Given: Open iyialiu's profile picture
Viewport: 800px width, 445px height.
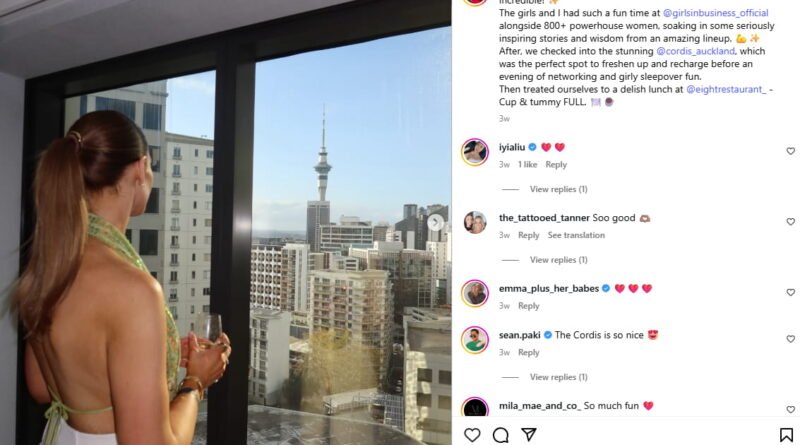Looking at the screenshot, I should (x=475, y=152).
